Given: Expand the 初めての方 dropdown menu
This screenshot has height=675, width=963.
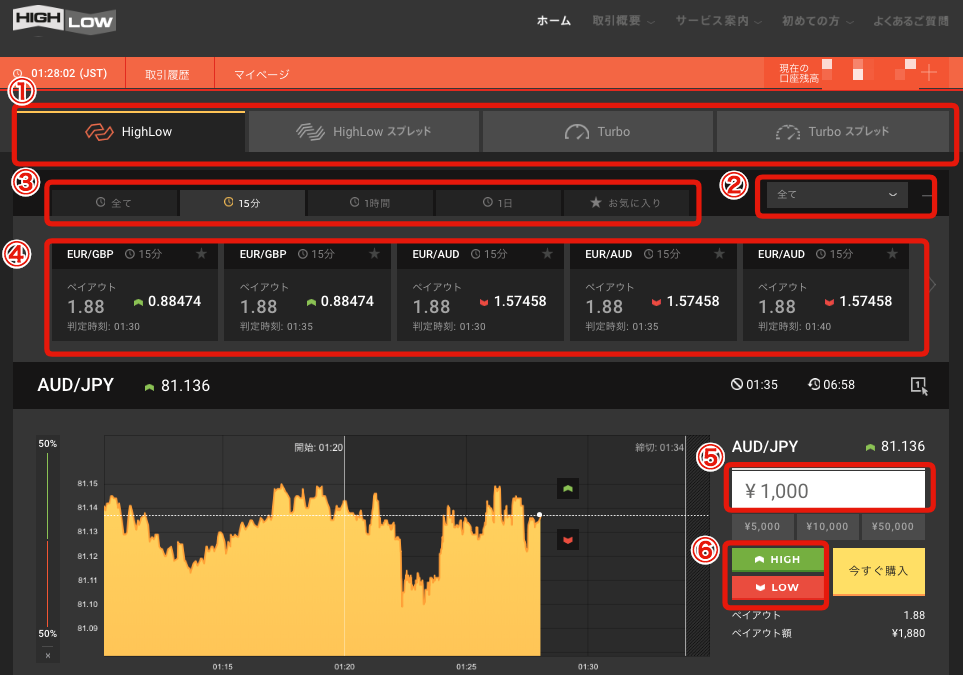Looking at the screenshot, I should point(817,21).
